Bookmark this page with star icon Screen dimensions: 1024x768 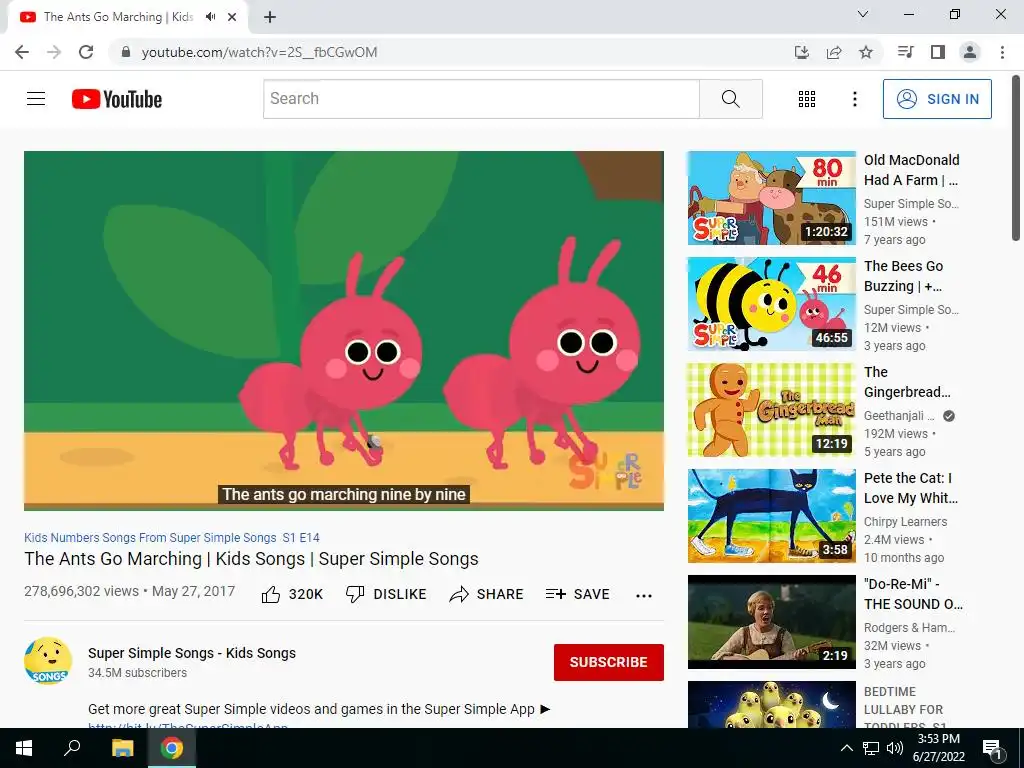point(866,52)
